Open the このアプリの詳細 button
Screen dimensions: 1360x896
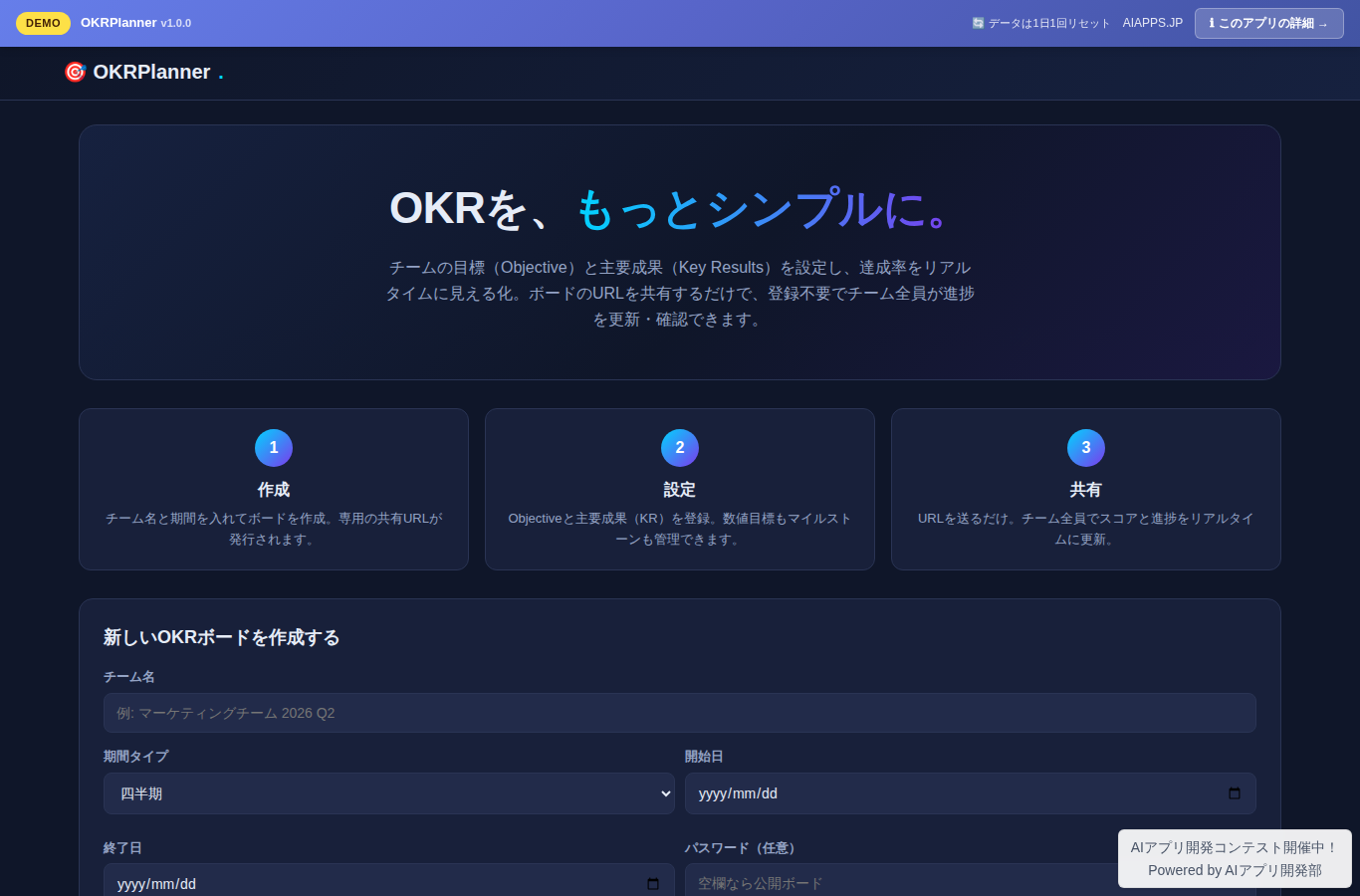[1268, 23]
